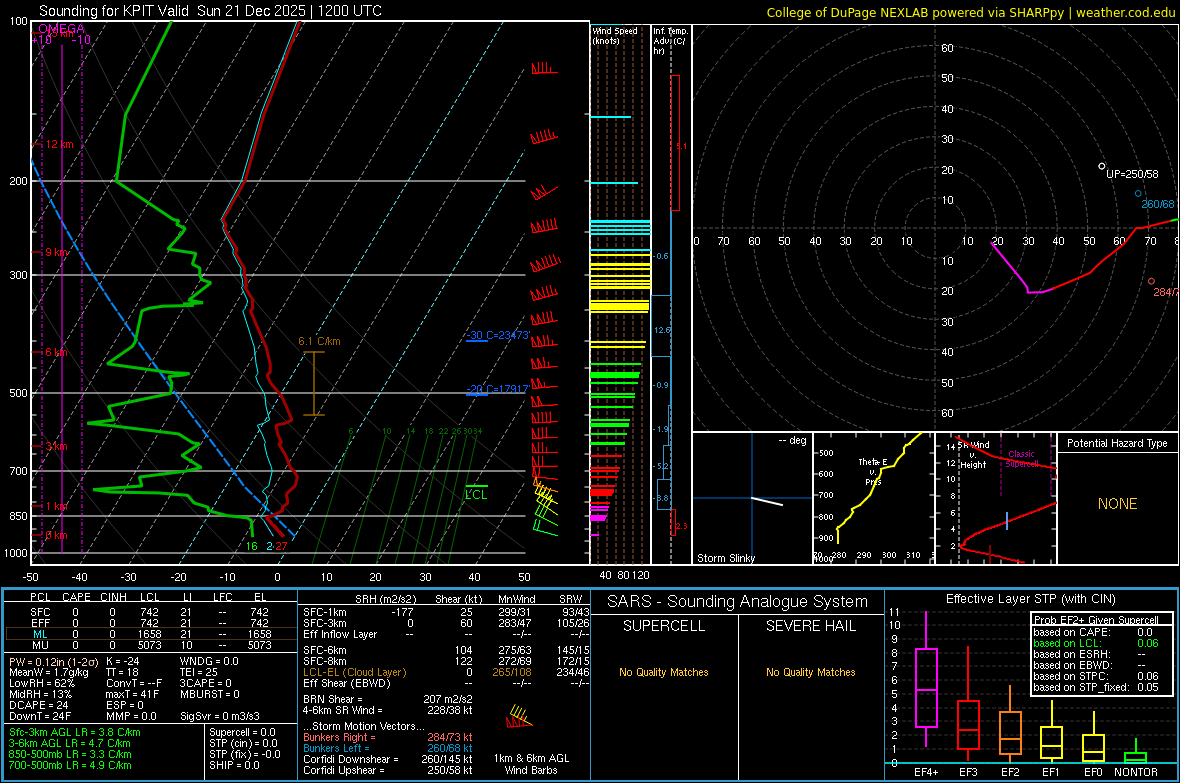Click the PW = 0.12in value
This screenshot has height=783, width=1180.
52,661
